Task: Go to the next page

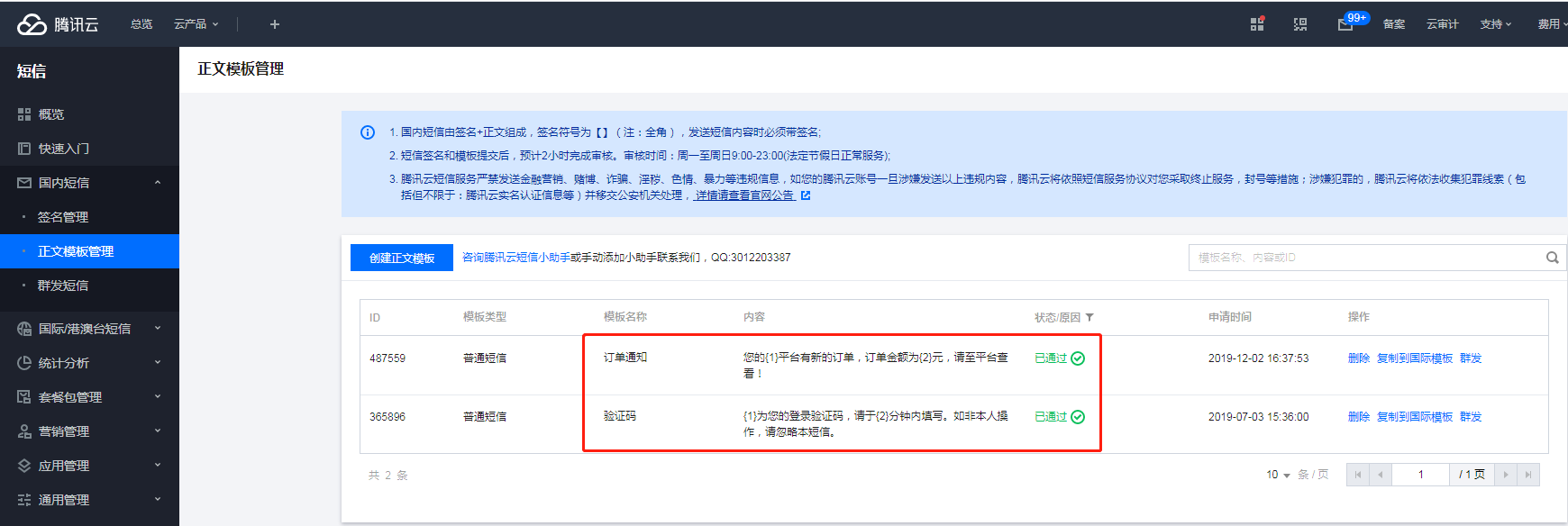Action: [1506, 475]
